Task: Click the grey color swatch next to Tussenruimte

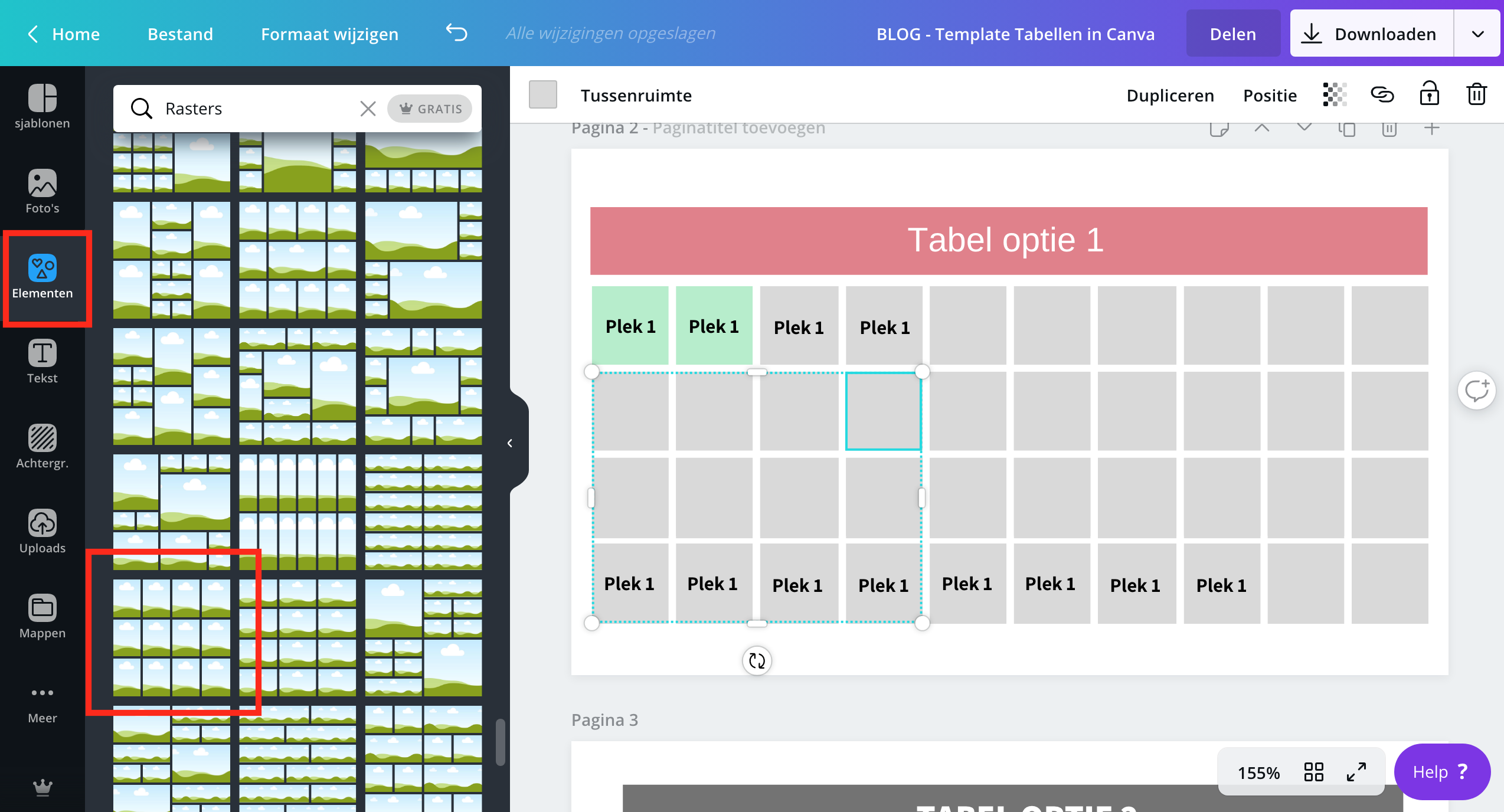Action: [x=543, y=94]
